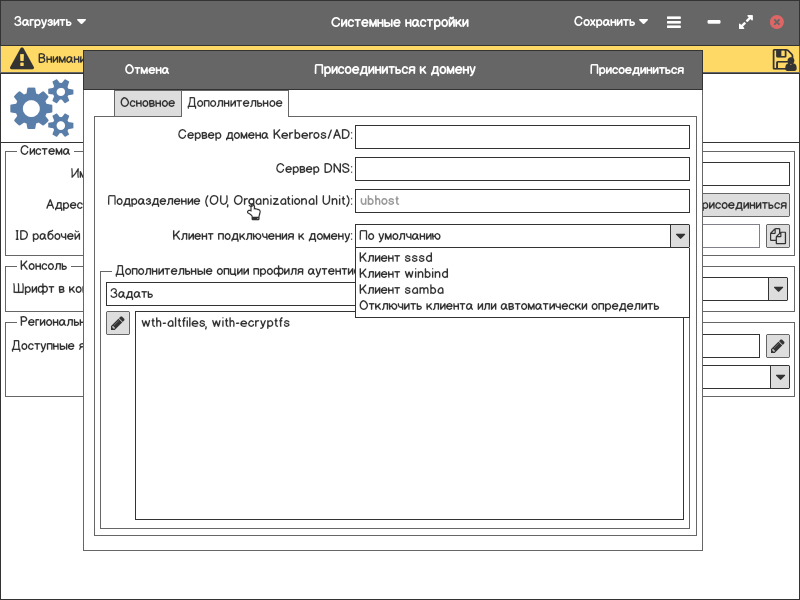Screen dimensions: 800x600
Task: Click the pencil edit icon beside options list
Action: coord(118,323)
